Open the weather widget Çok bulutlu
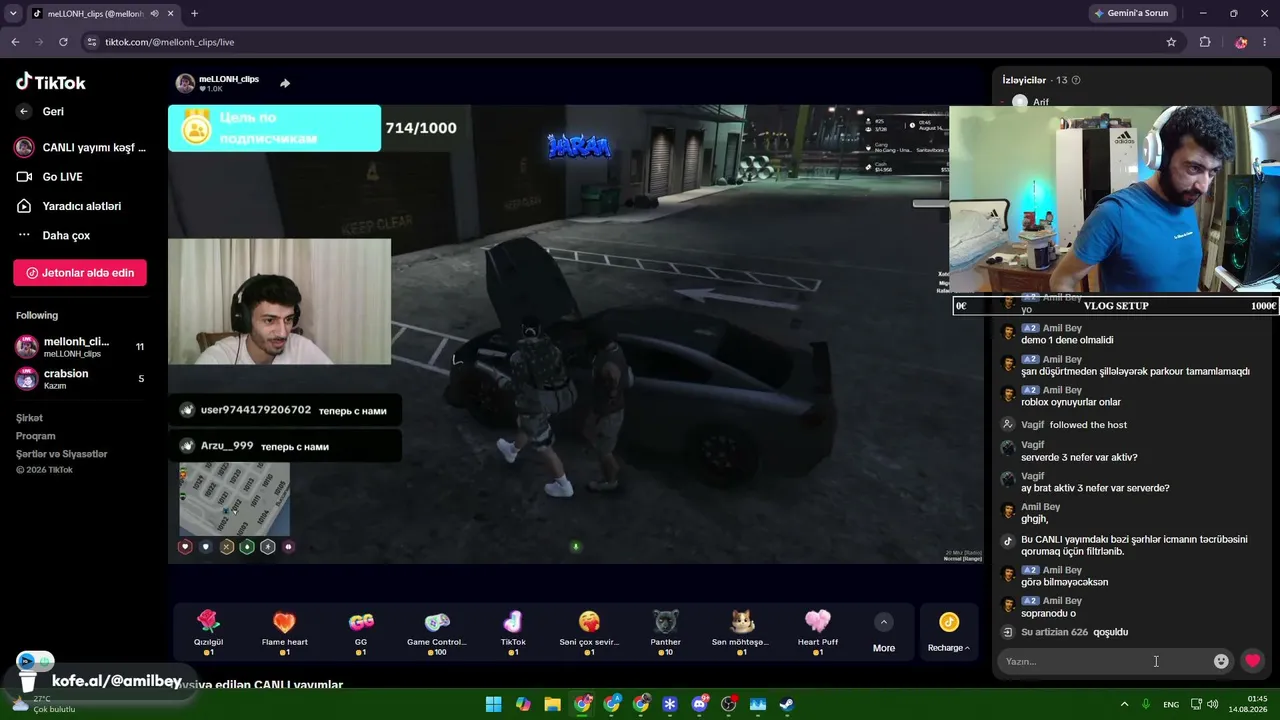Screen dimensions: 1280x720 pos(45,704)
